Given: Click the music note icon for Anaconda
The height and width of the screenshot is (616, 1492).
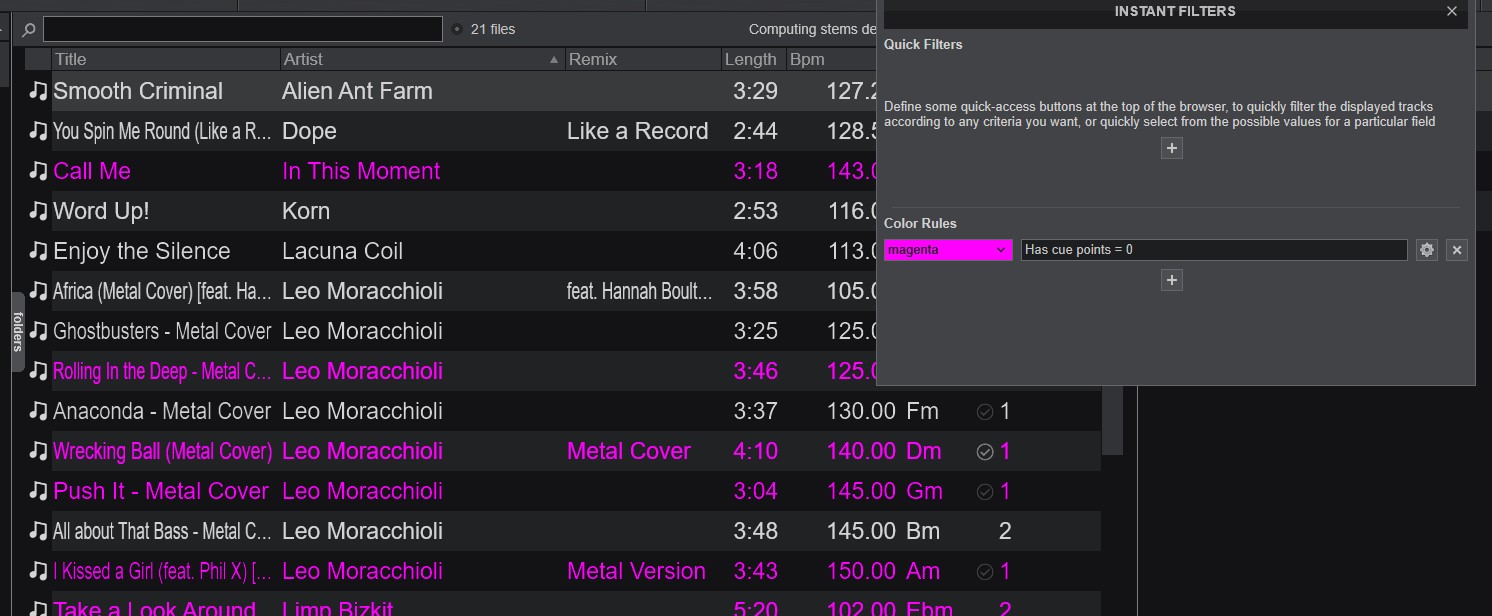Looking at the screenshot, I should coord(38,411).
